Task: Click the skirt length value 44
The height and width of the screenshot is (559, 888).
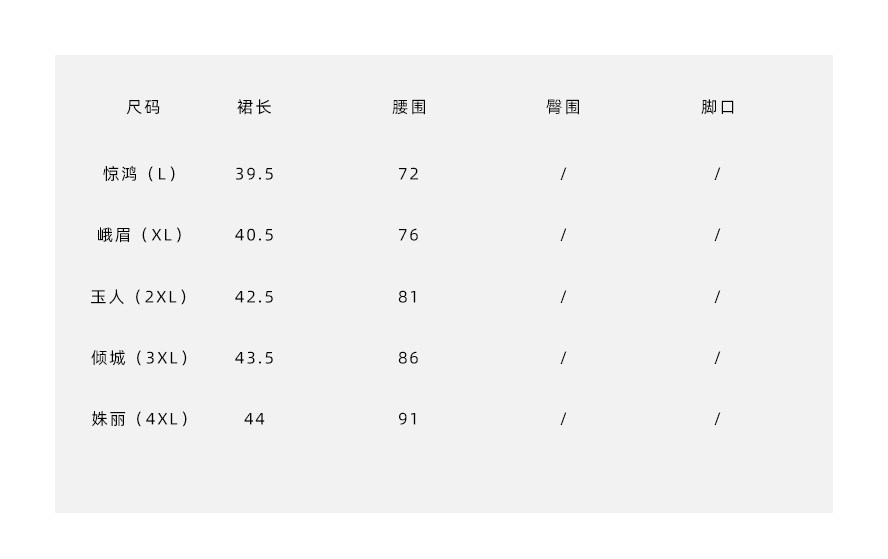Action: (254, 419)
